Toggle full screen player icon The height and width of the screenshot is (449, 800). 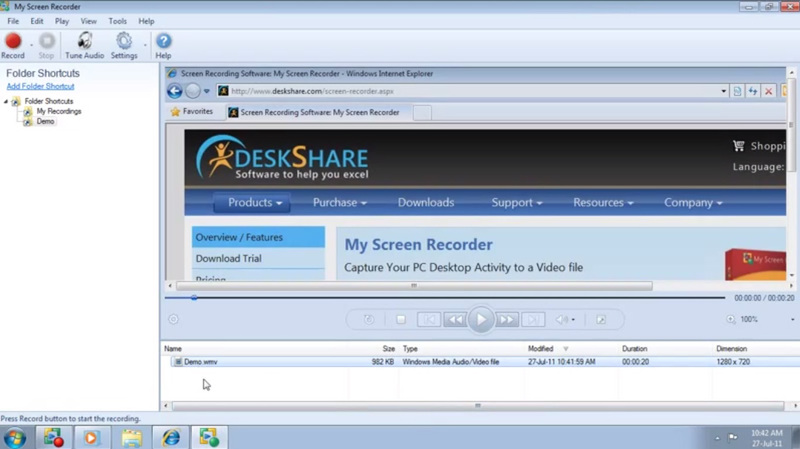(x=601, y=319)
